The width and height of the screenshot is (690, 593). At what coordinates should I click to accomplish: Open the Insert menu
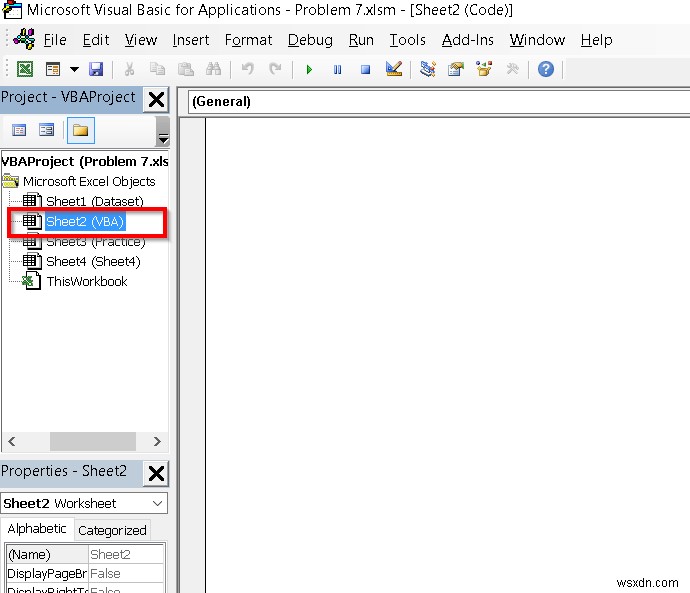click(x=191, y=40)
